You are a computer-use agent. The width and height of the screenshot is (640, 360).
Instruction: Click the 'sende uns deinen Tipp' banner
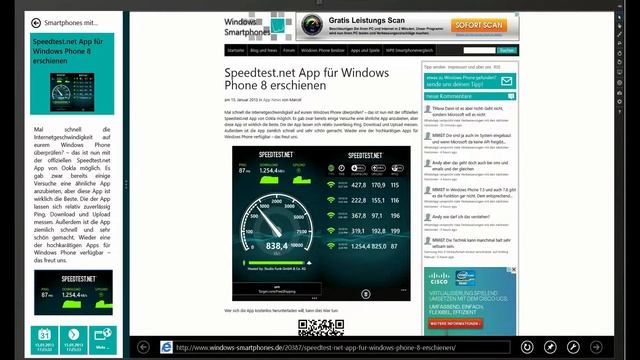[x=470, y=81]
